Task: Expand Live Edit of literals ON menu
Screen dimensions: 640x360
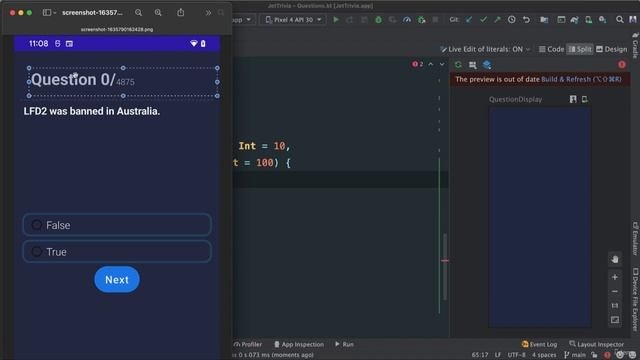Action: pos(485,49)
